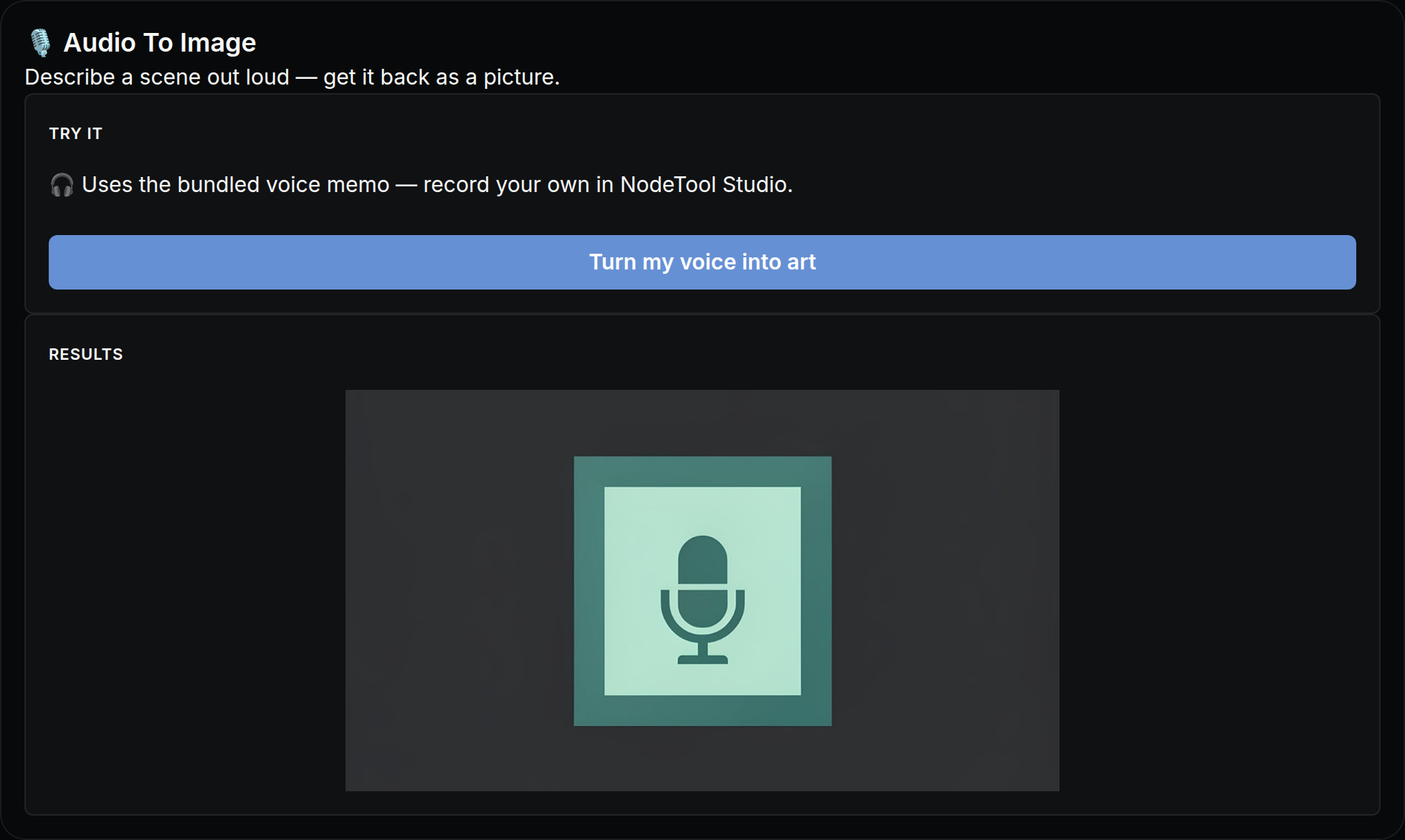Click the TRY IT section label
Image resolution: width=1405 pixels, height=840 pixels.
(75, 133)
